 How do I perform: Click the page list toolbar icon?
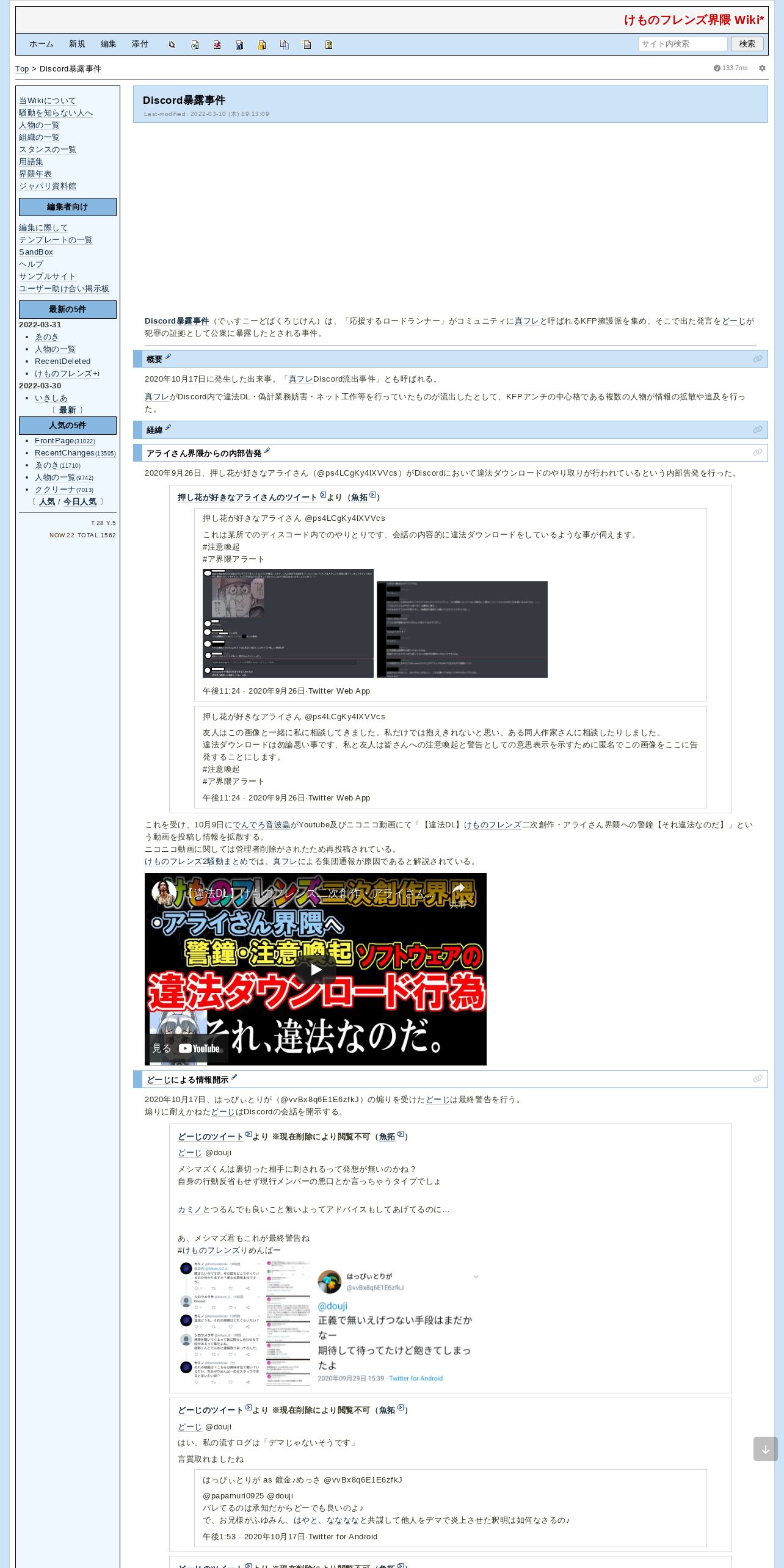click(307, 45)
